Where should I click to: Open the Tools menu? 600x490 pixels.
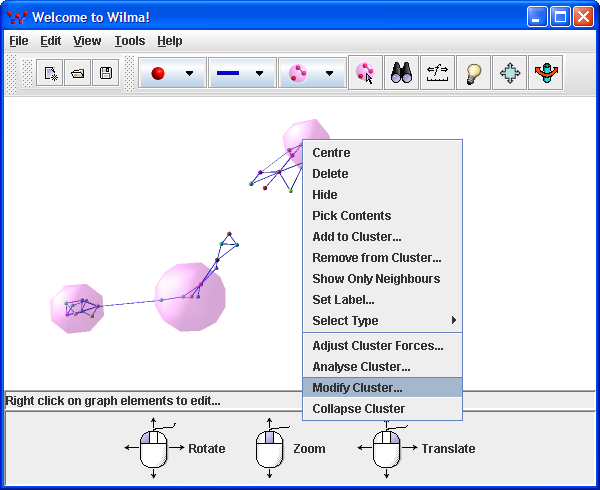[x=130, y=41]
